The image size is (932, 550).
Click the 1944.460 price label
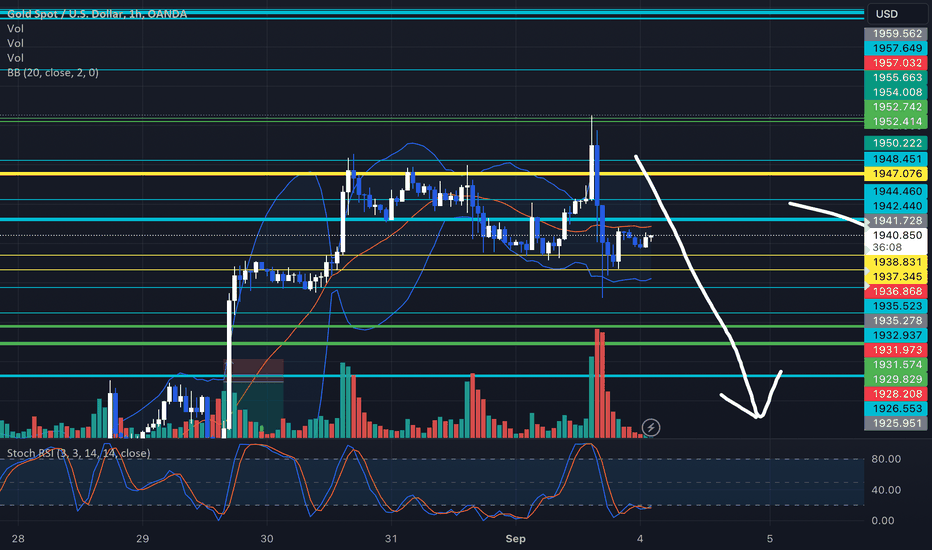coord(896,191)
